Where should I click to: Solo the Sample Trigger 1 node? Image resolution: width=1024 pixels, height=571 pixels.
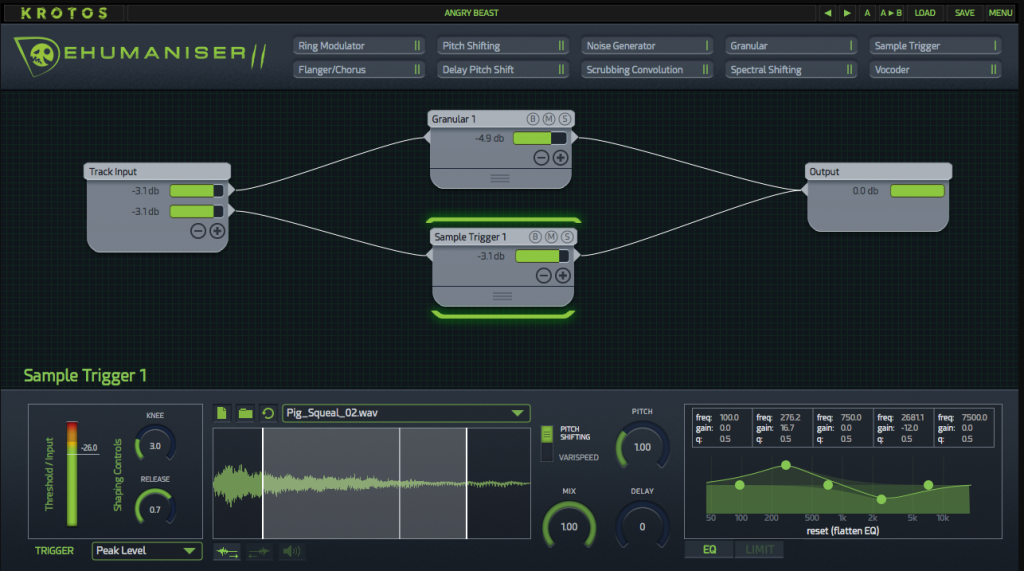tap(568, 237)
